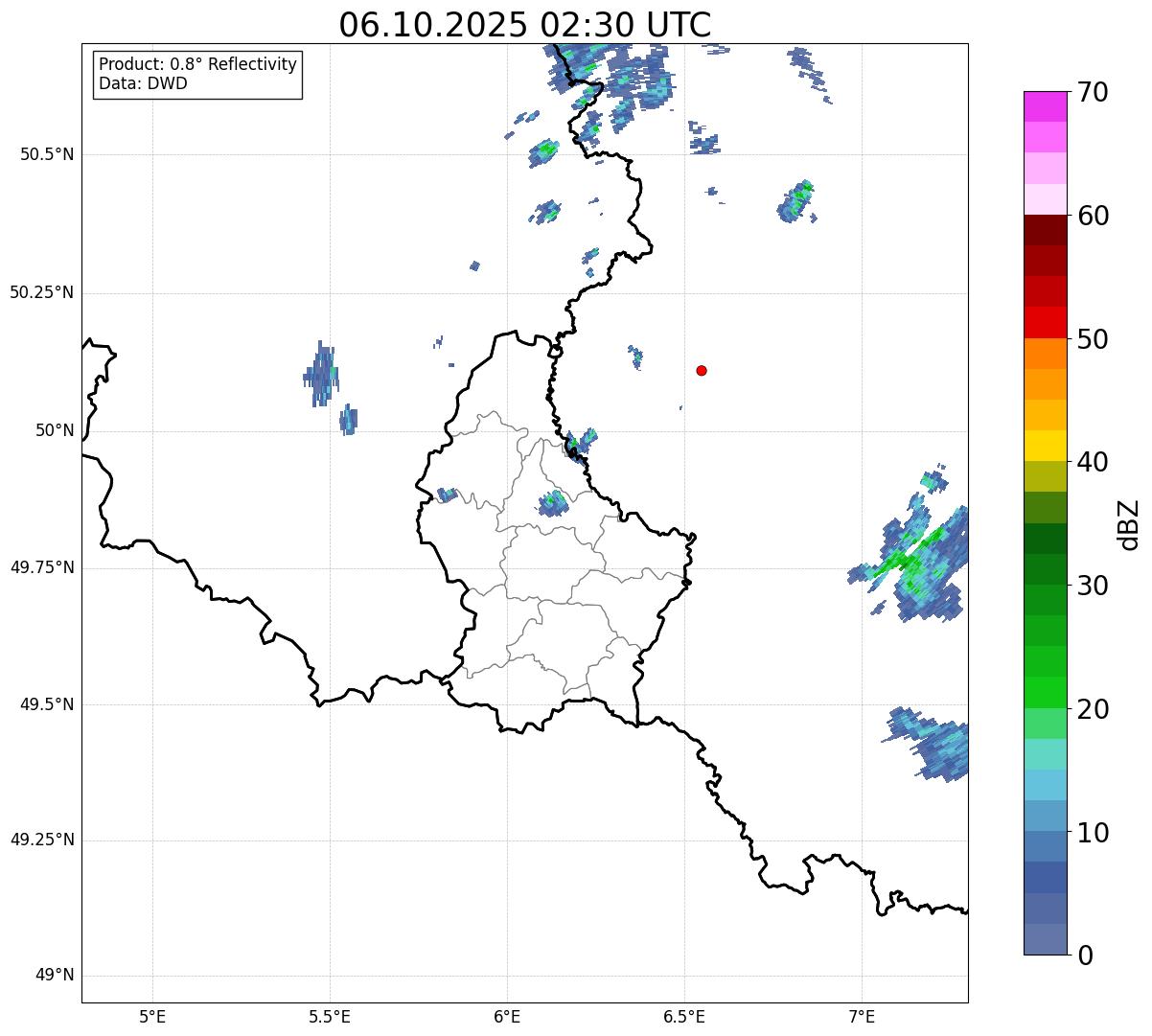Click the "dBZ" colorbar axis label
This screenshot has width=1152, height=1036.
1129,524
